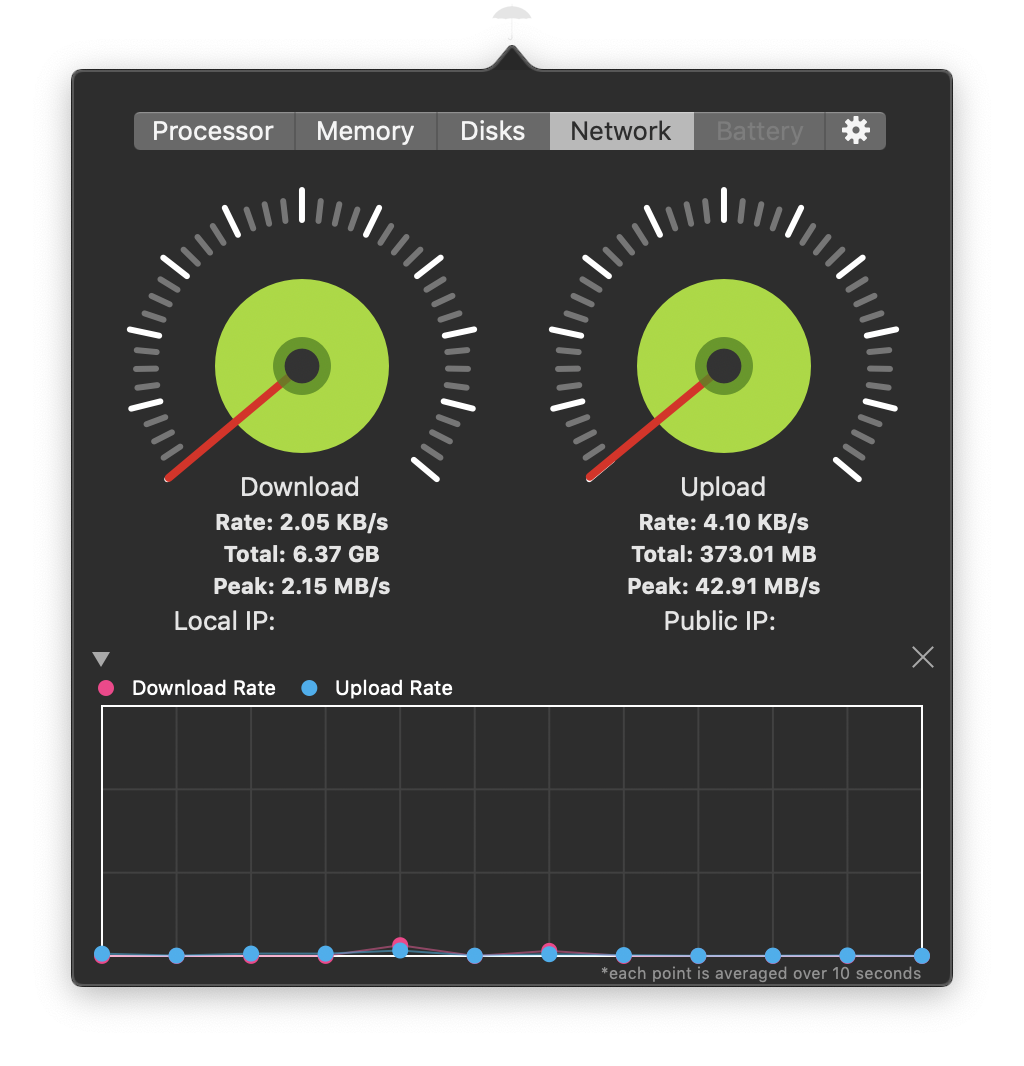Image resolution: width=1024 pixels, height=1066 pixels.
Task: Click the pink download peak graph point
Action: 400,944
